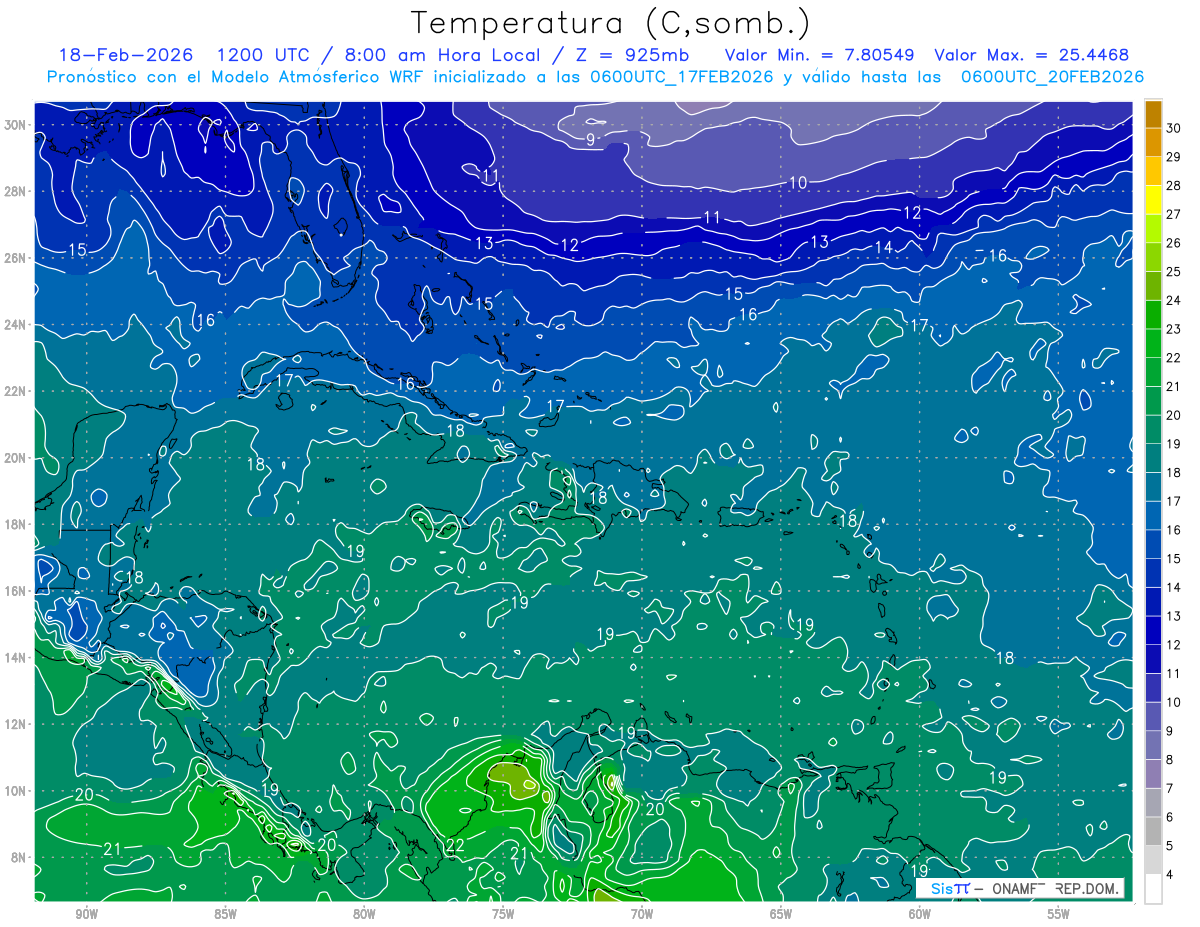Click the latitude label "10N"
1200x927 pixels.
click(x=15, y=791)
